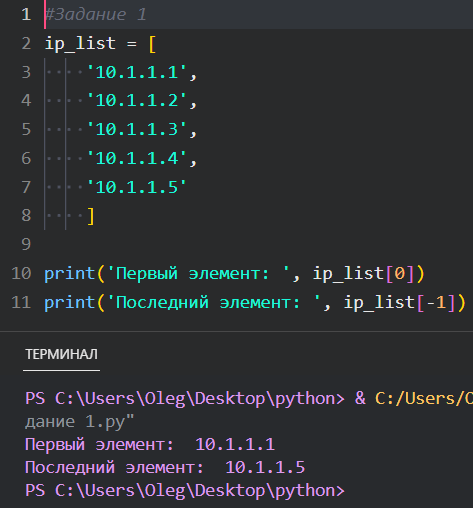Click the 'дание 1.py"' text in terminal
This screenshot has height=508, width=473.
tap(79, 422)
